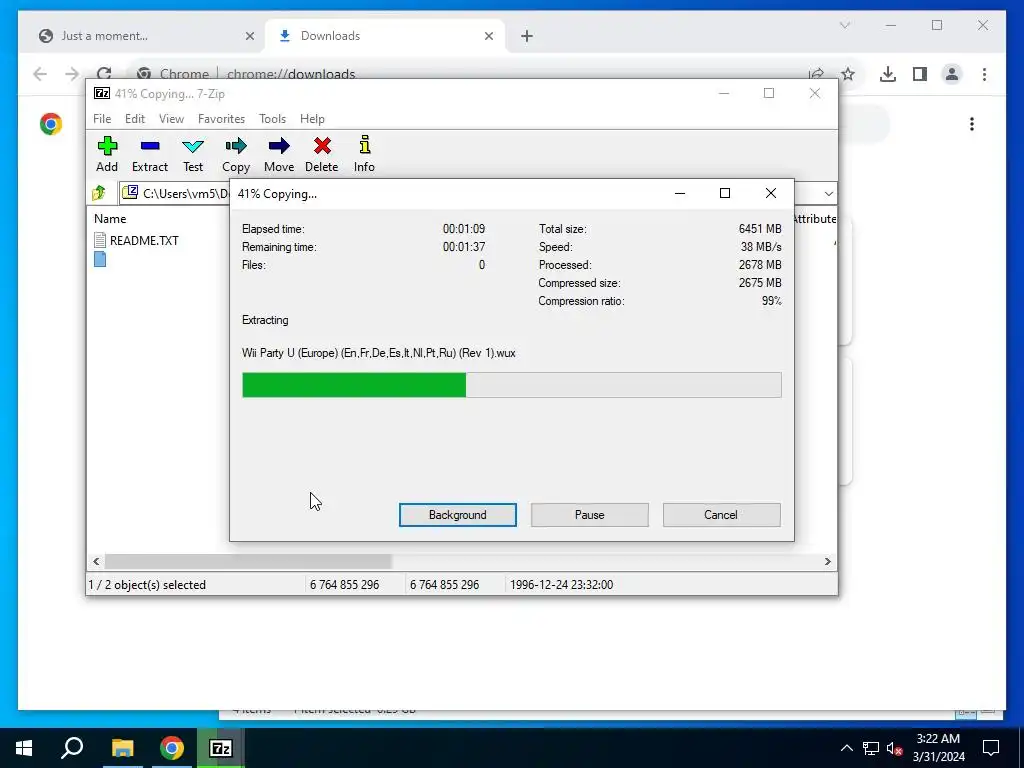Cancel the copying operation
Screen dimensions: 1024x768
click(x=721, y=515)
